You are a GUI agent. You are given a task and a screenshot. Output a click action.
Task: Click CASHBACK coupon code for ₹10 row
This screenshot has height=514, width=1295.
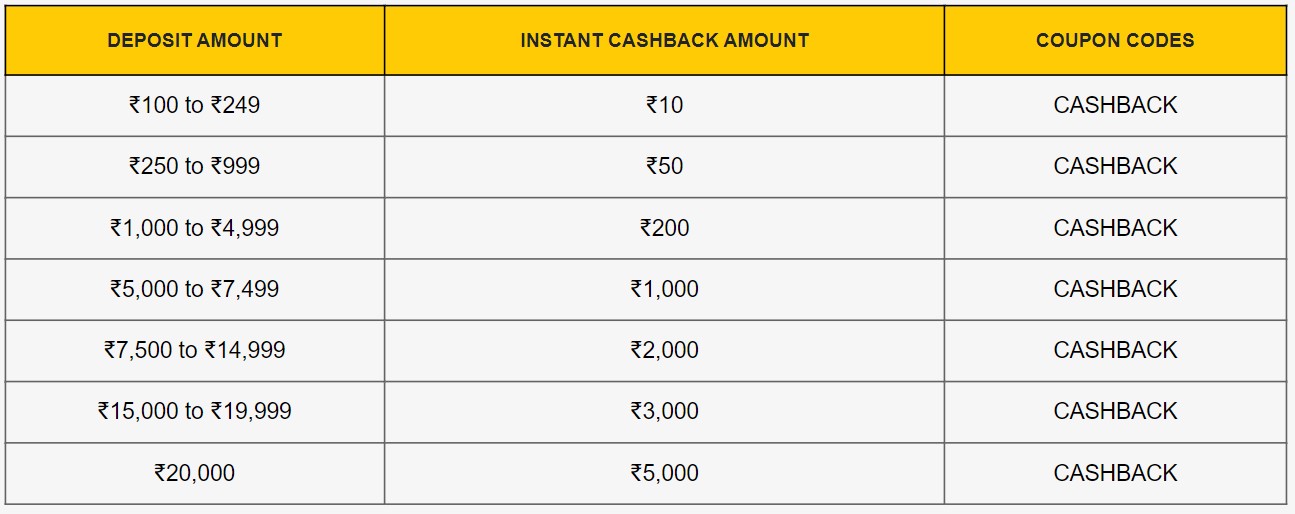[1115, 106]
